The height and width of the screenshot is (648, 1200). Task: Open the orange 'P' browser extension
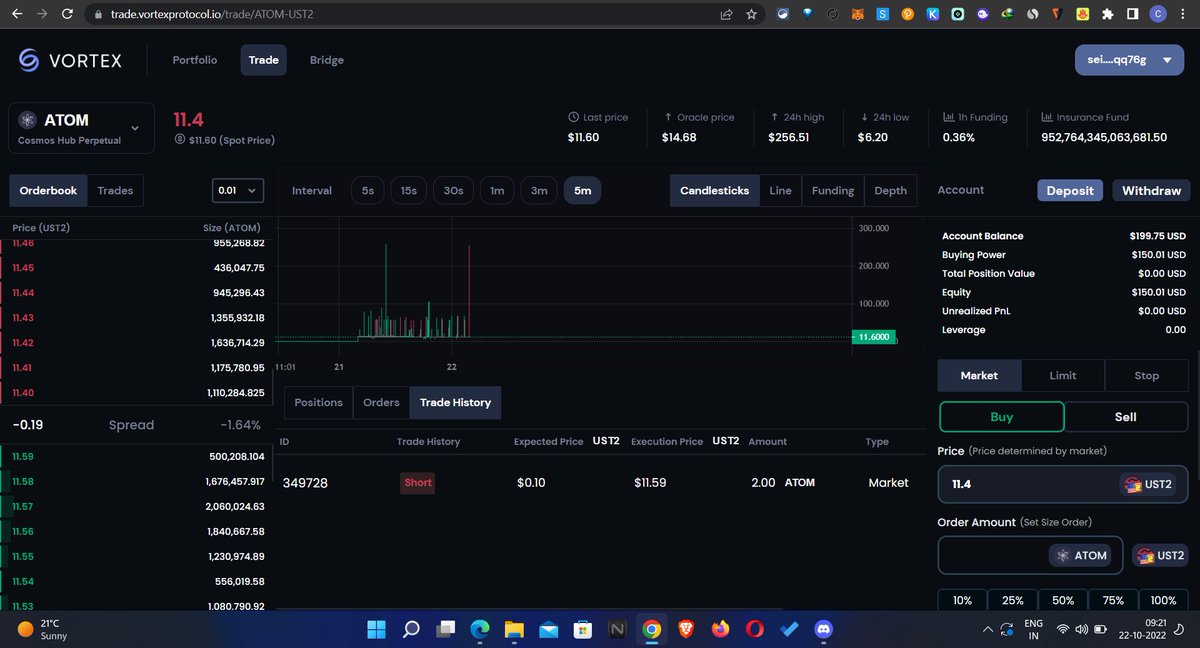click(x=908, y=15)
